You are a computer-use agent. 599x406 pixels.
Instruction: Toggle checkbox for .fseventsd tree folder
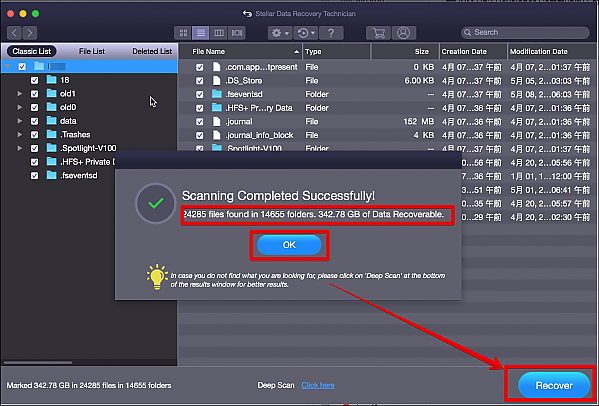pyautogui.click(x=34, y=176)
